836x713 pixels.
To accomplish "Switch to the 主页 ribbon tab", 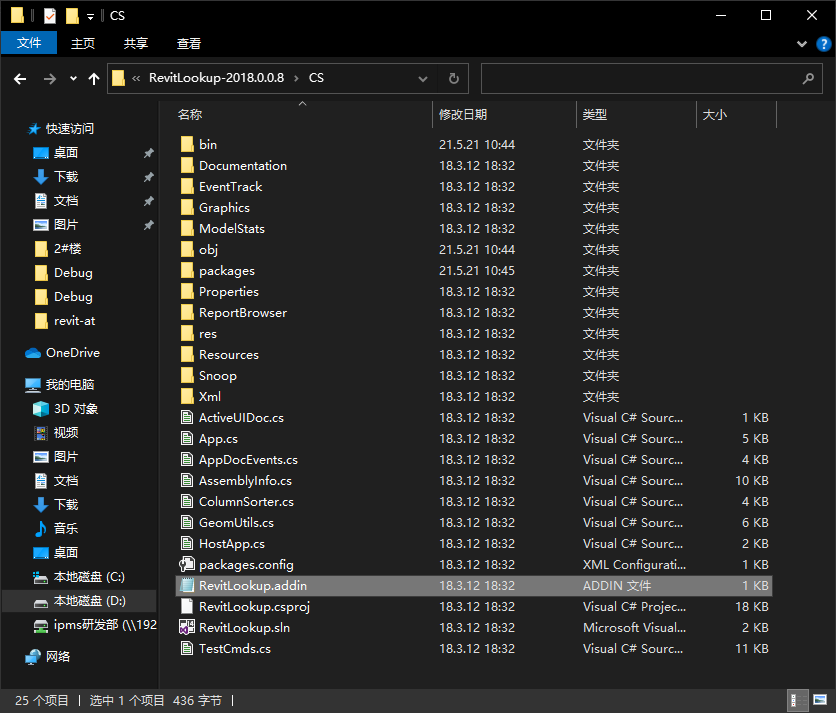I will [x=83, y=43].
